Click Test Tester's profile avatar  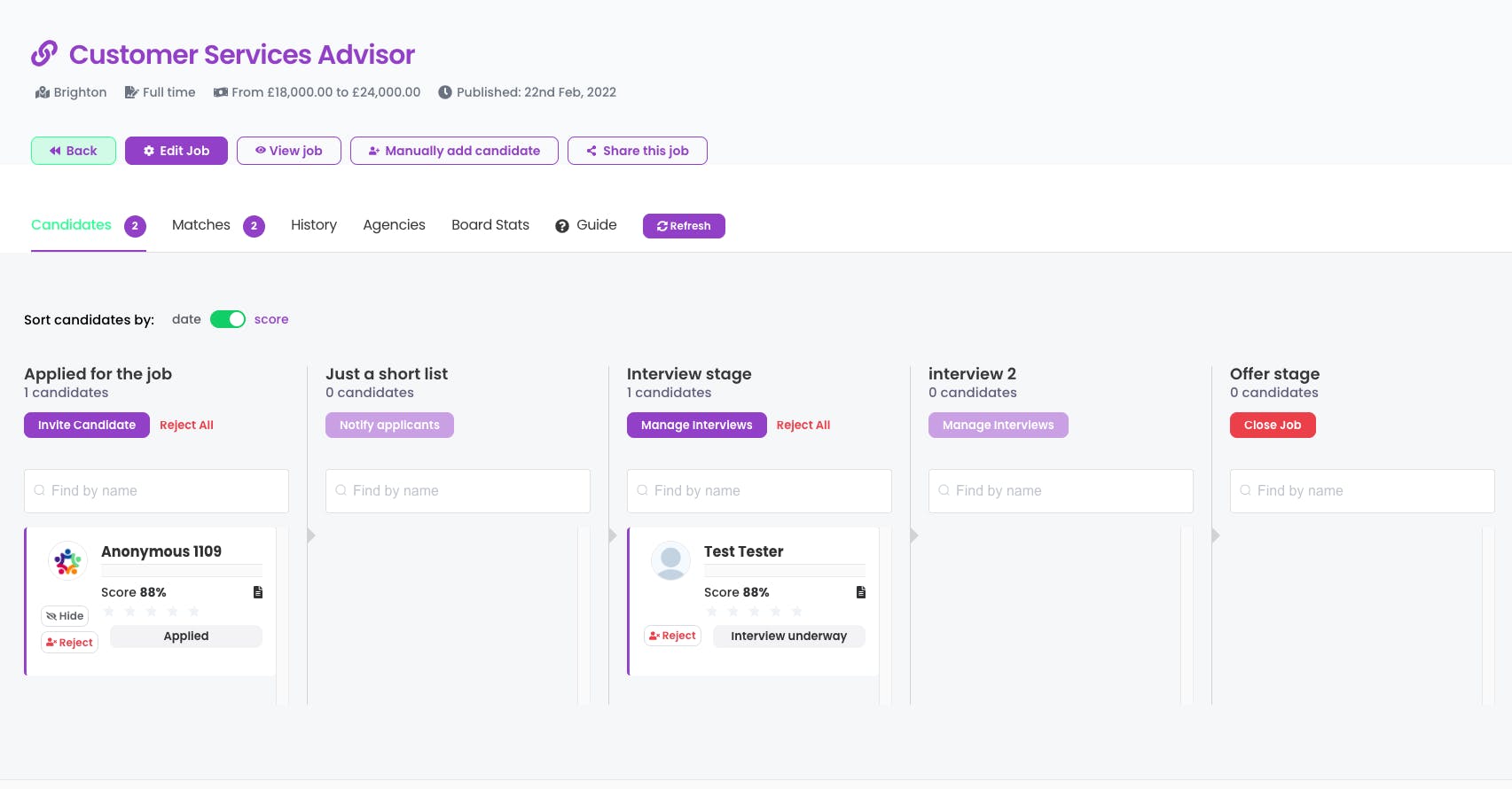pyautogui.click(x=670, y=561)
